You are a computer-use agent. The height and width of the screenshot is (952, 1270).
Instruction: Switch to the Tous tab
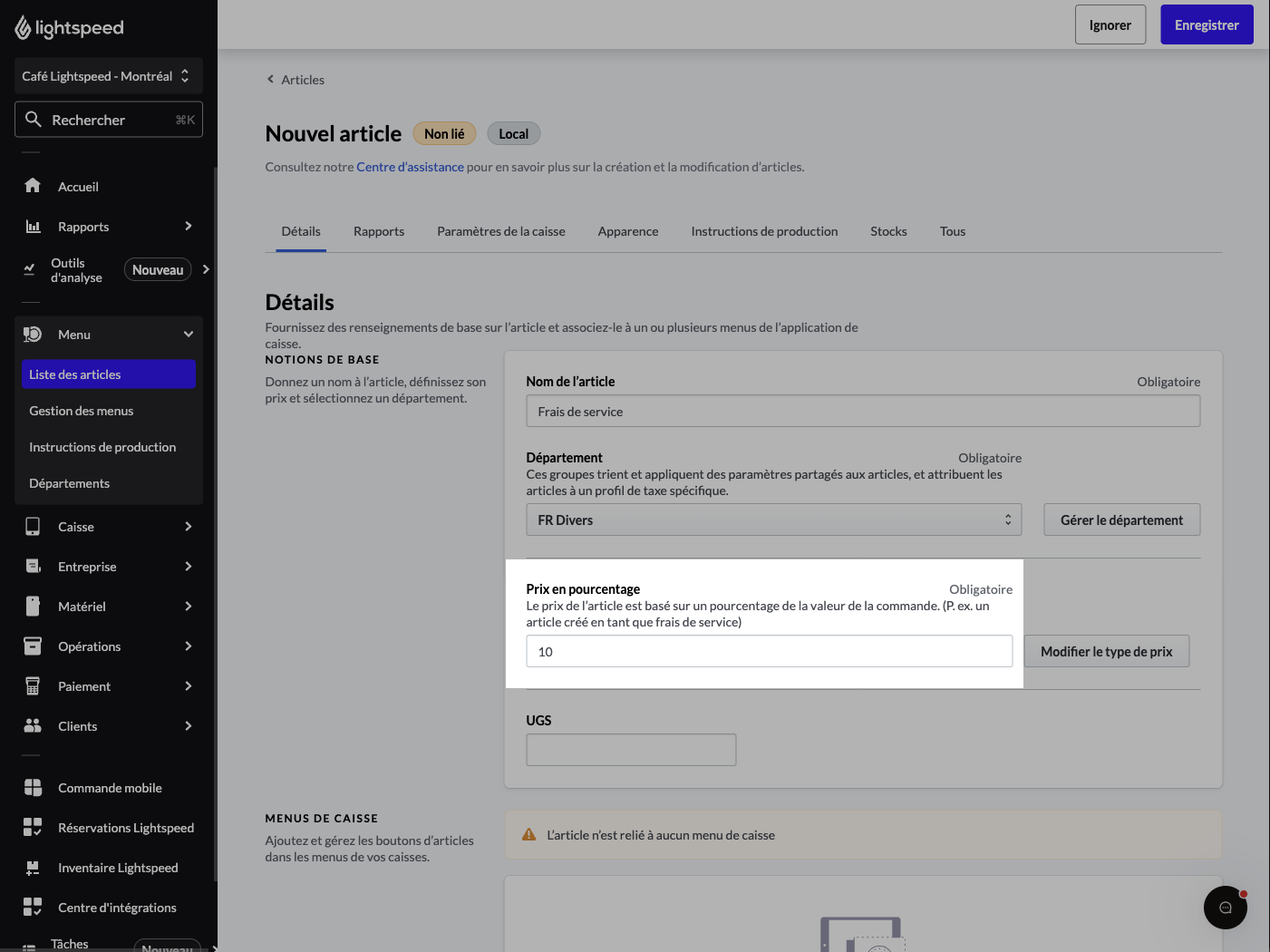(x=953, y=232)
